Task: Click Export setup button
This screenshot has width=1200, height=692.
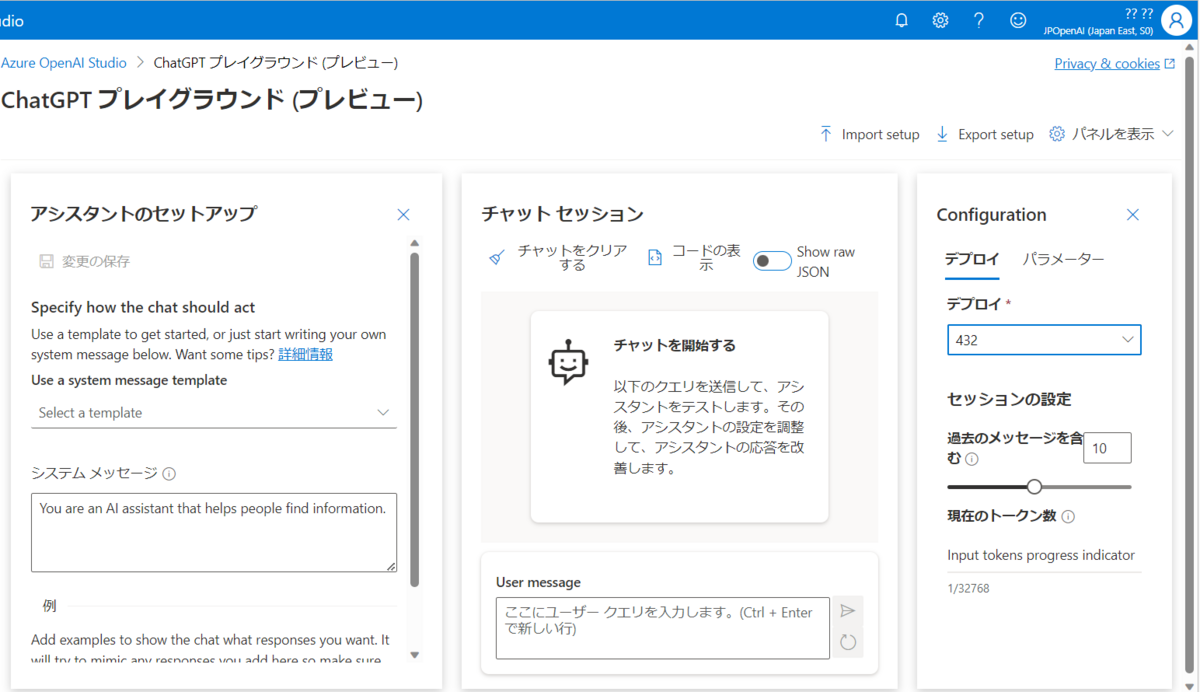Action: (985, 134)
